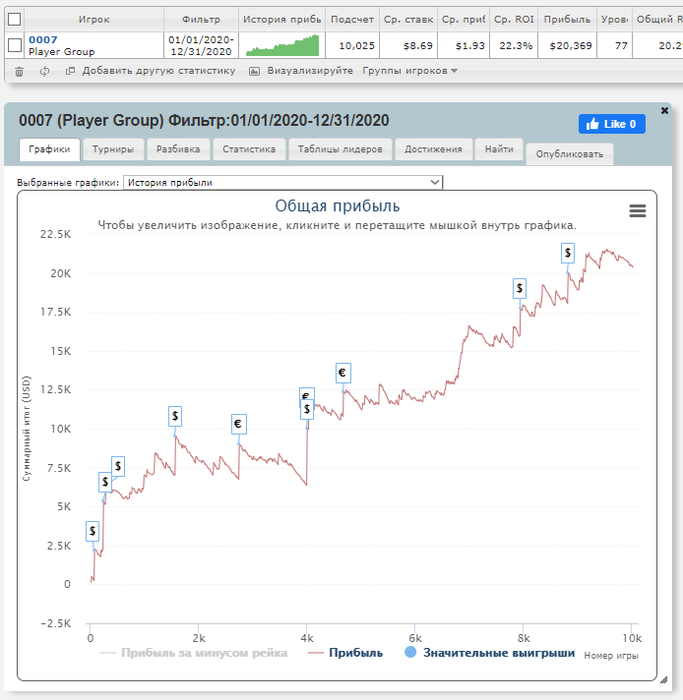Open player 0007 profile link
Image resolution: width=683 pixels, height=700 pixels.
tap(43, 40)
